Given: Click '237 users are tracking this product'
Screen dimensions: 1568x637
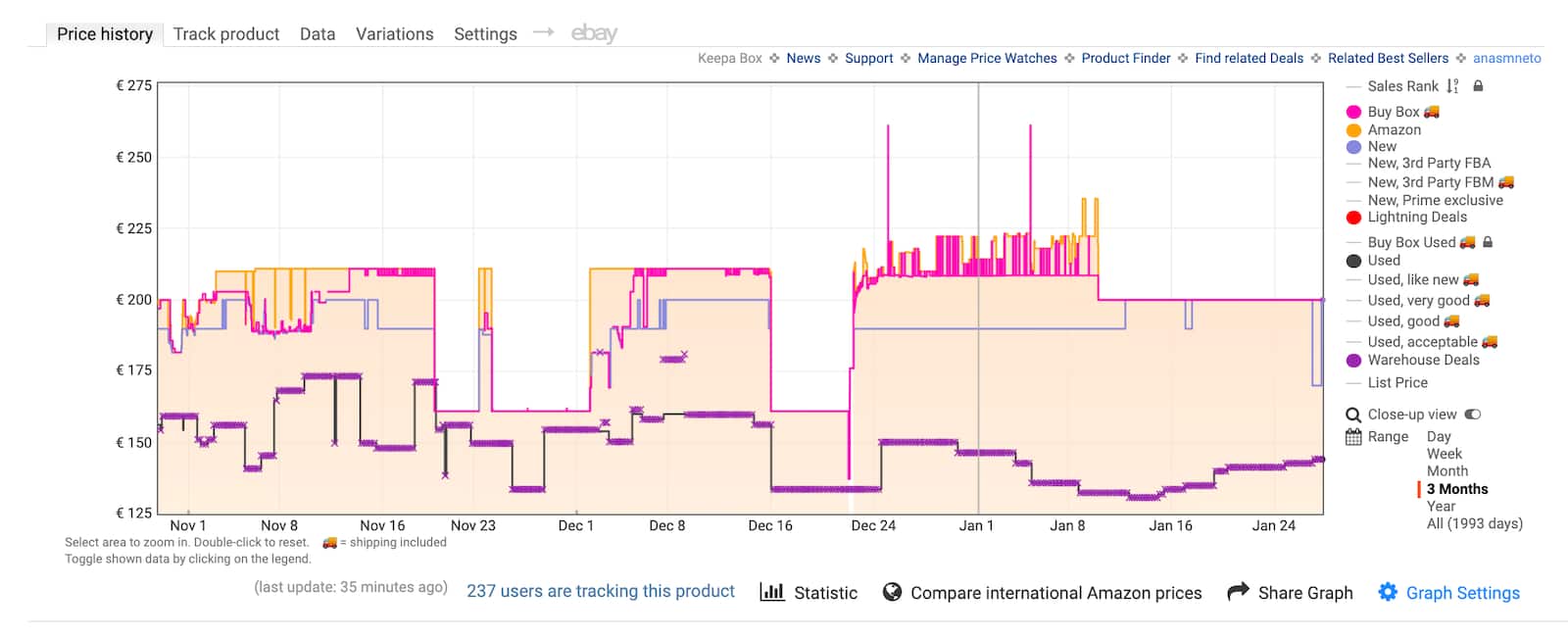Looking at the screenshot, I should coord(600,591).
